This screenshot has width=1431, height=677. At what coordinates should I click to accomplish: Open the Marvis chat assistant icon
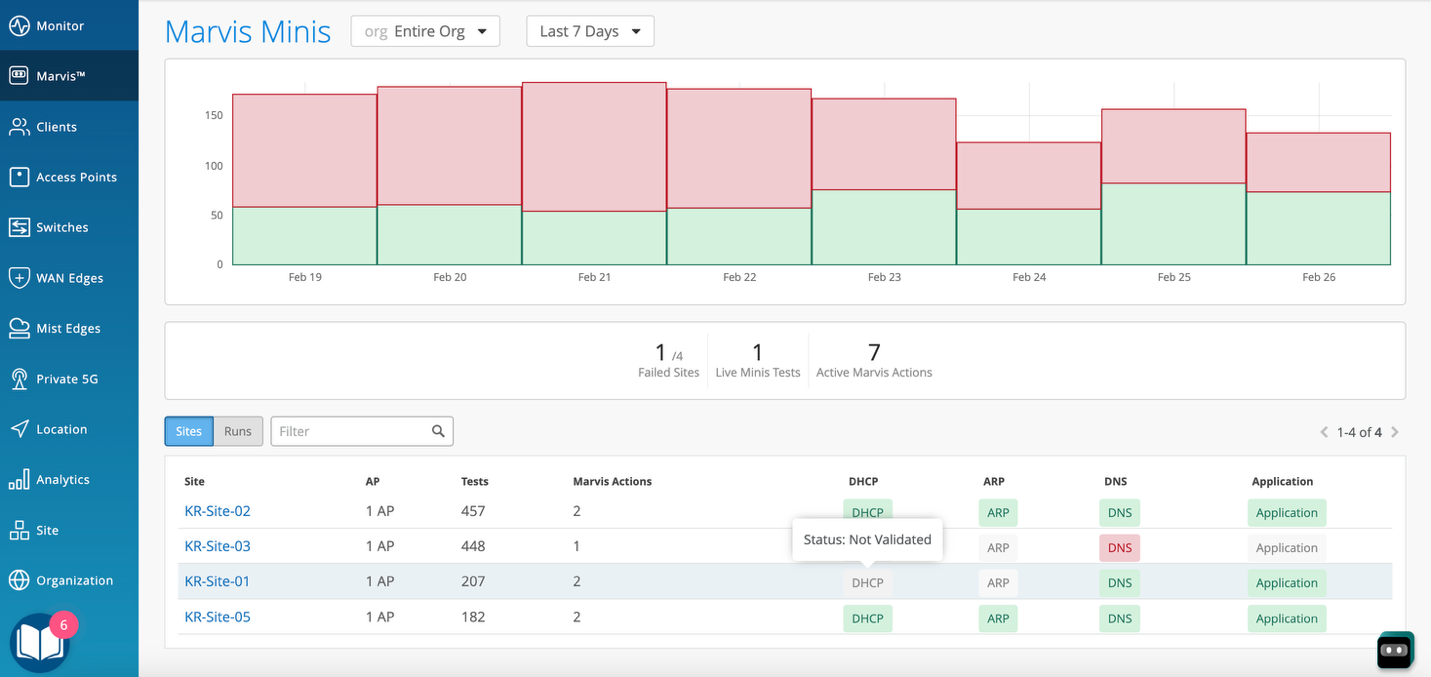point(1394,649)
